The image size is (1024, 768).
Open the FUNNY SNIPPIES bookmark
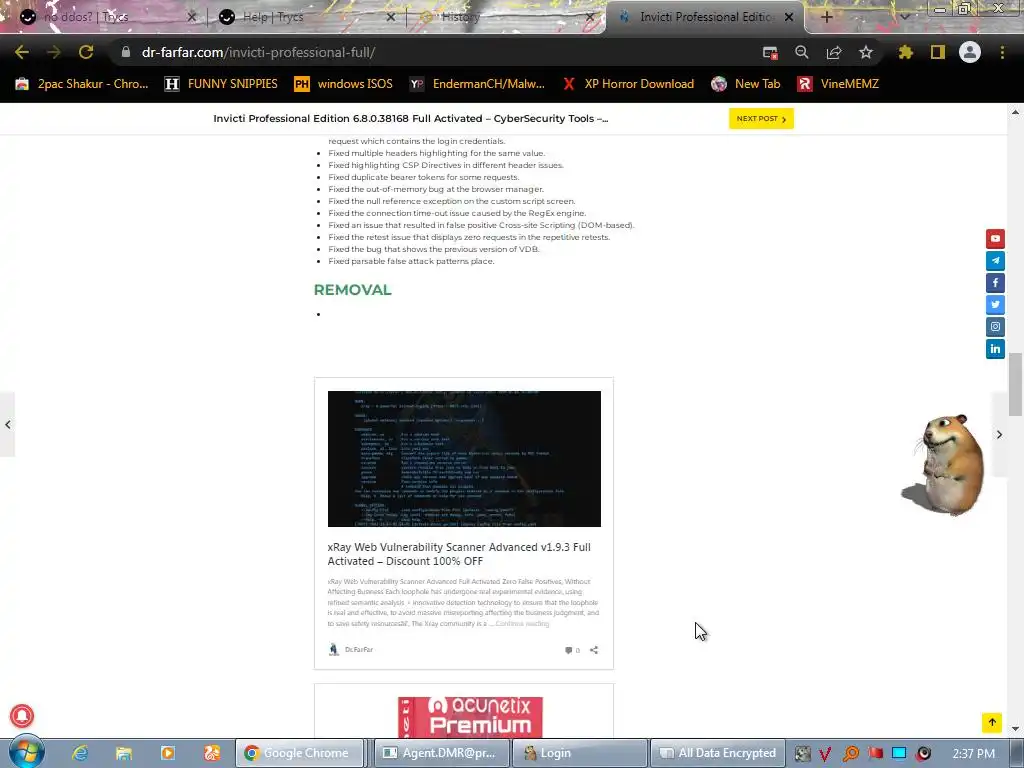point(221,84)
